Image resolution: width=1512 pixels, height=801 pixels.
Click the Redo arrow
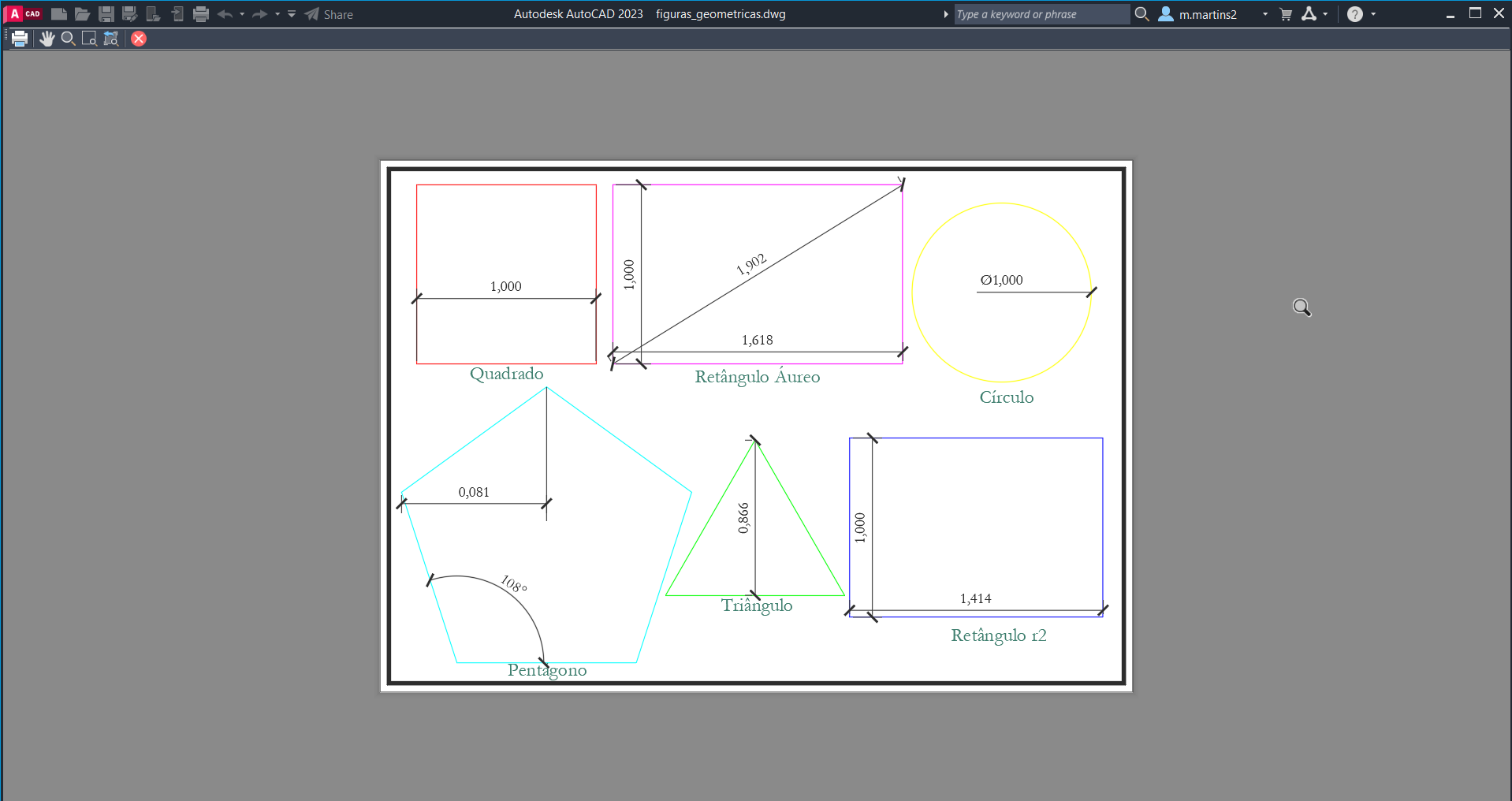(259, 14)
